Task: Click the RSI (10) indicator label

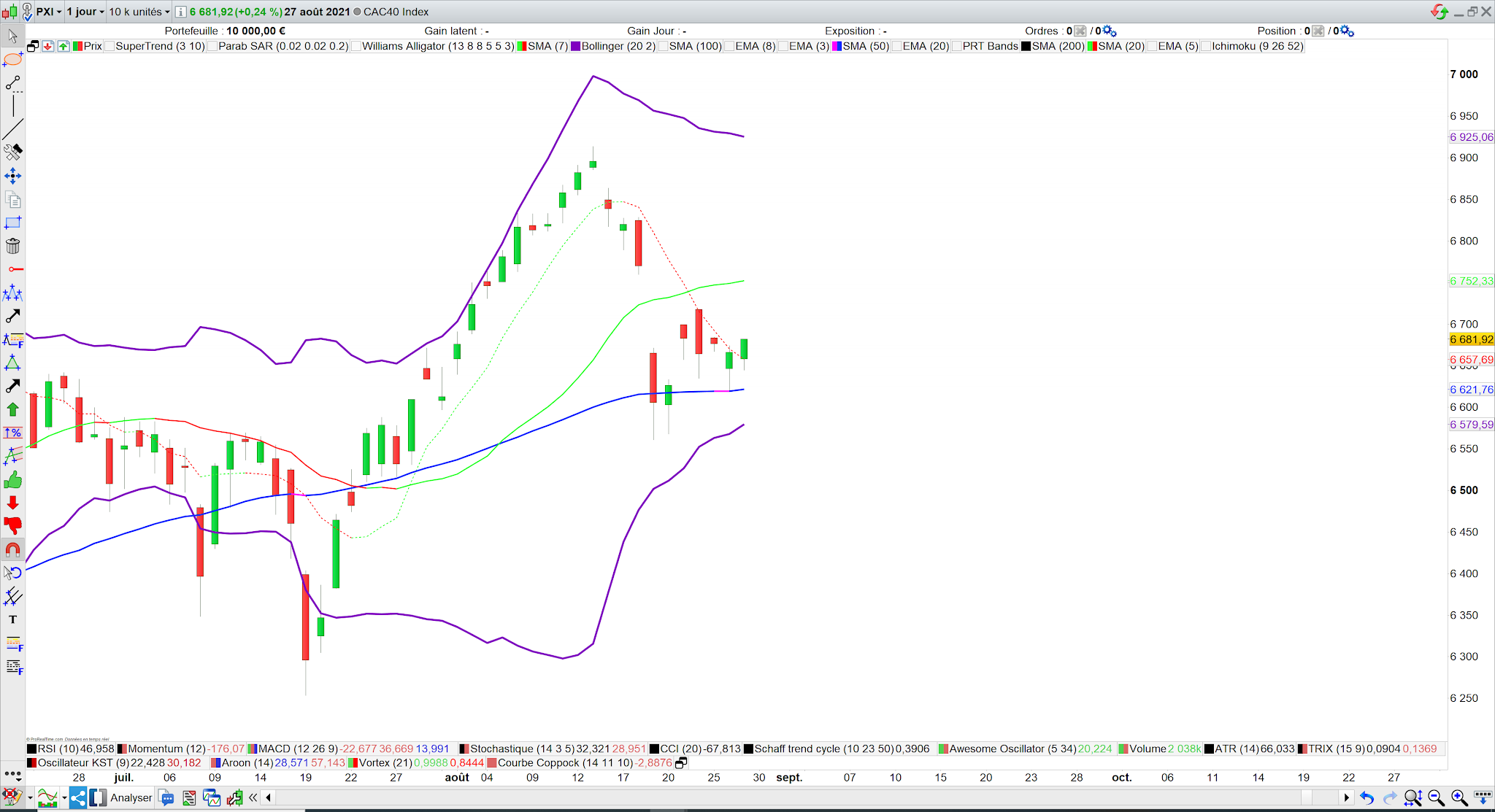Action: 58,749
